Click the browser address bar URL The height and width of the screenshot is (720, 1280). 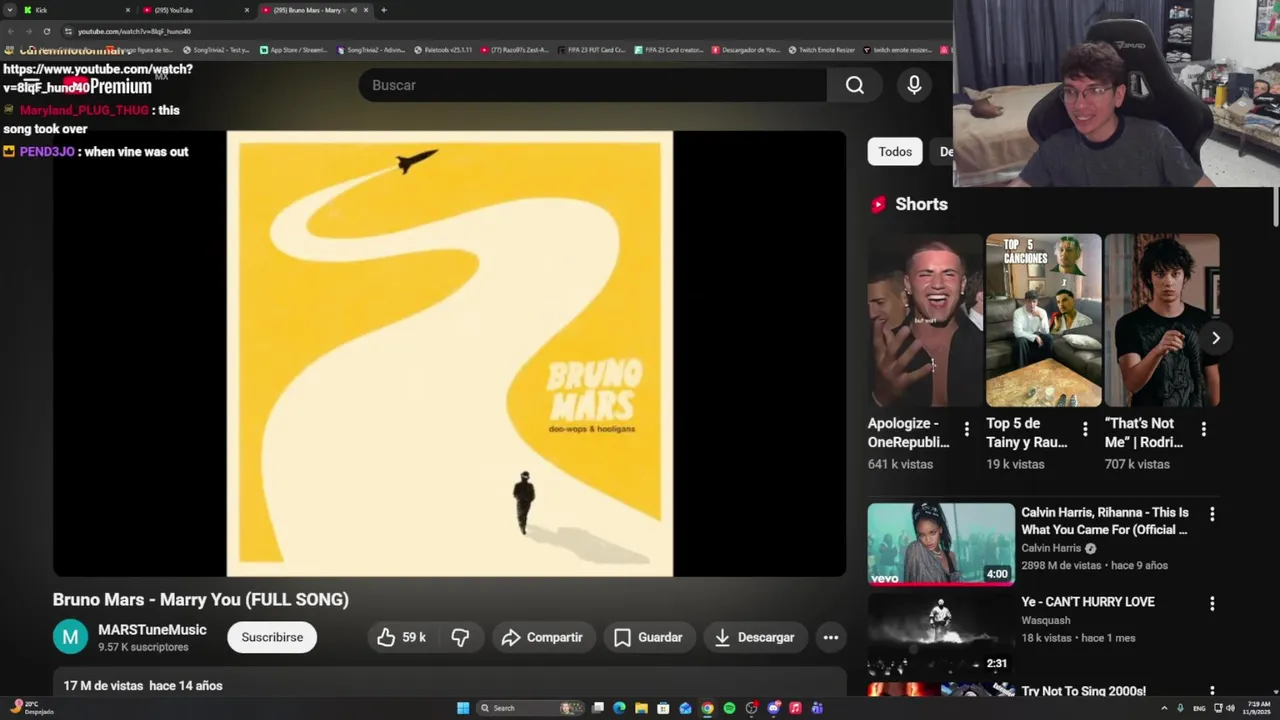[x=134, y=31]
